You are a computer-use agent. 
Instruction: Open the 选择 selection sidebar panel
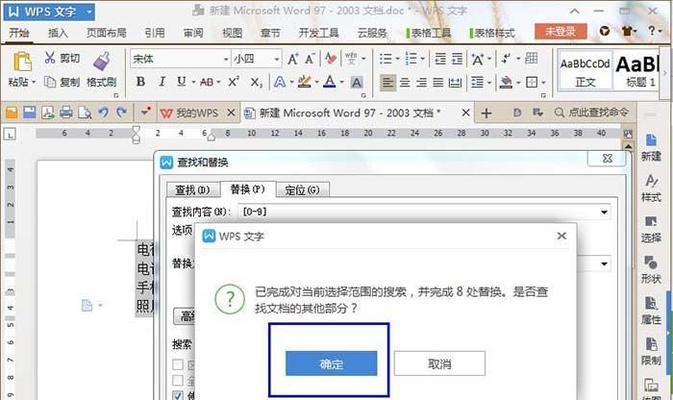point(651,229)
